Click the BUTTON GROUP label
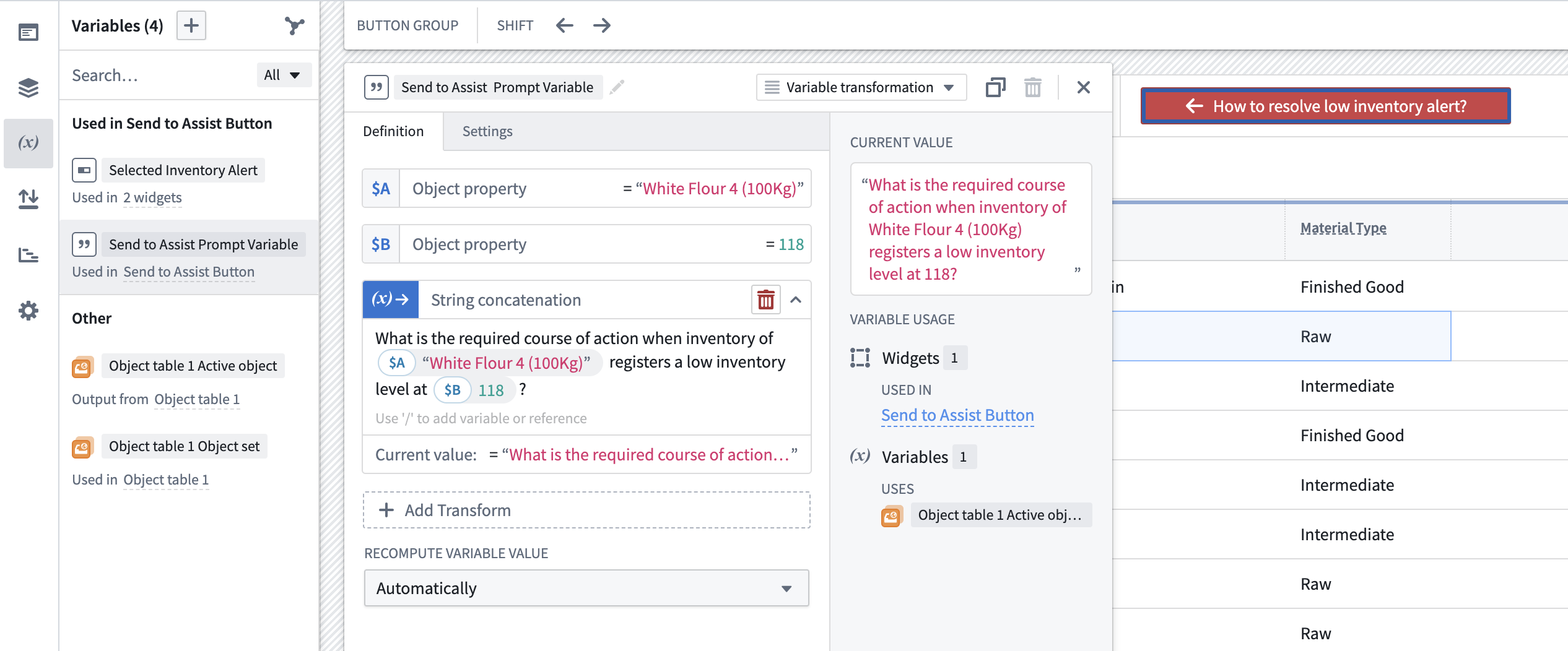 pos(407,25)
